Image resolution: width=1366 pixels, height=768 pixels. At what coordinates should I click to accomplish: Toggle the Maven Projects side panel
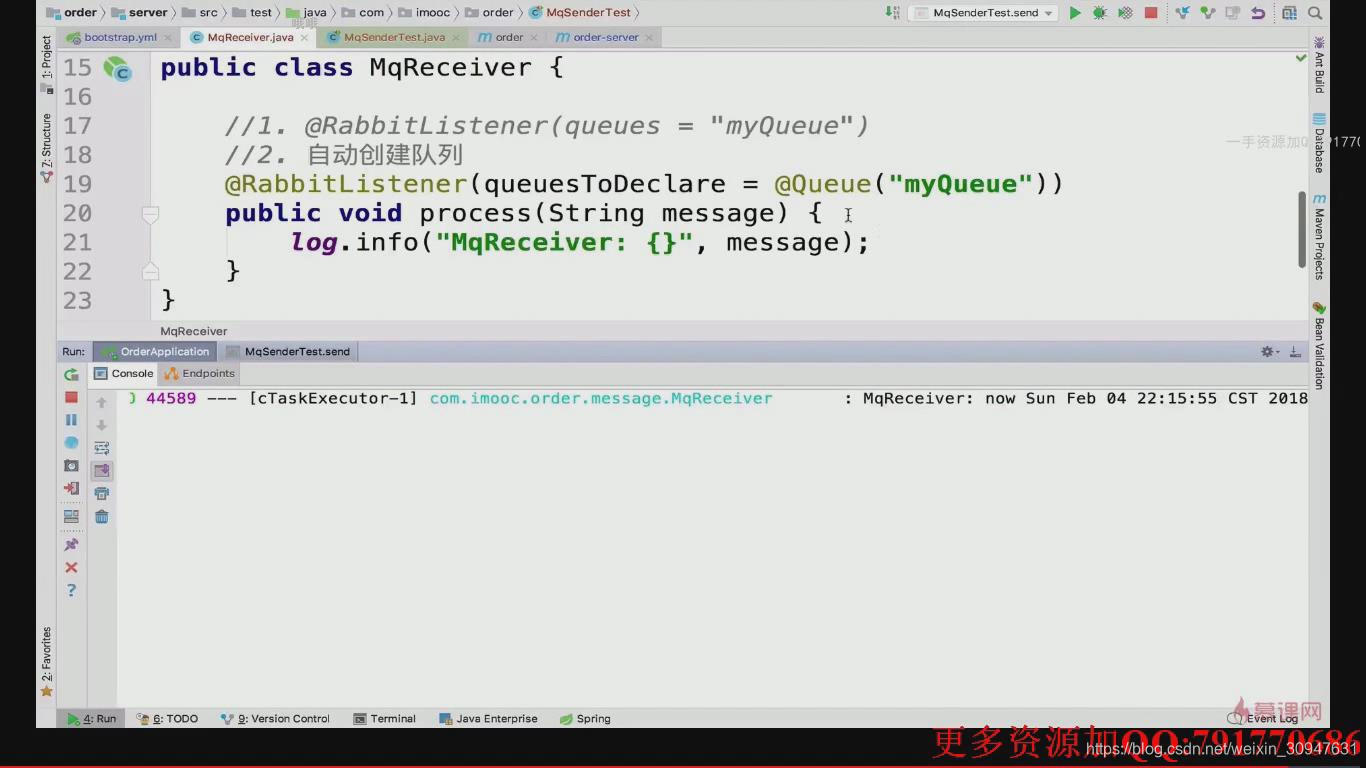click(1319, 236)
